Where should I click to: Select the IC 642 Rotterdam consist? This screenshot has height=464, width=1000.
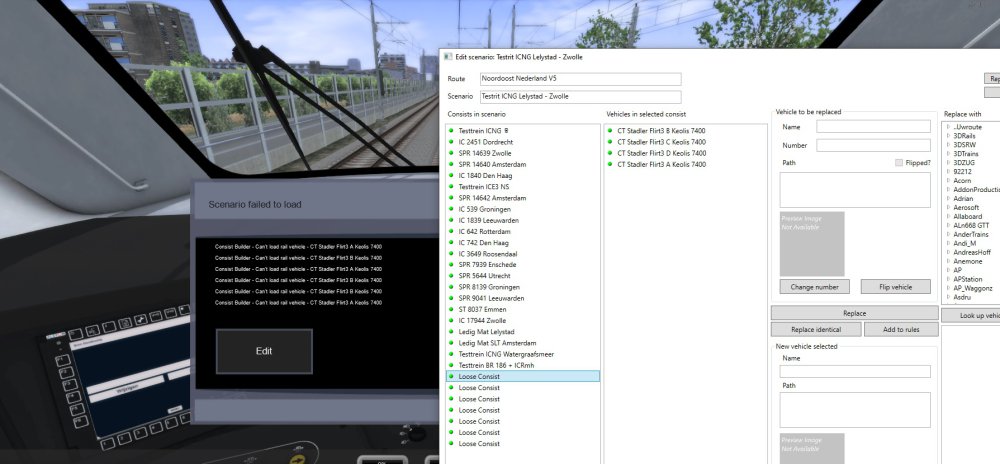click(487, 231)
